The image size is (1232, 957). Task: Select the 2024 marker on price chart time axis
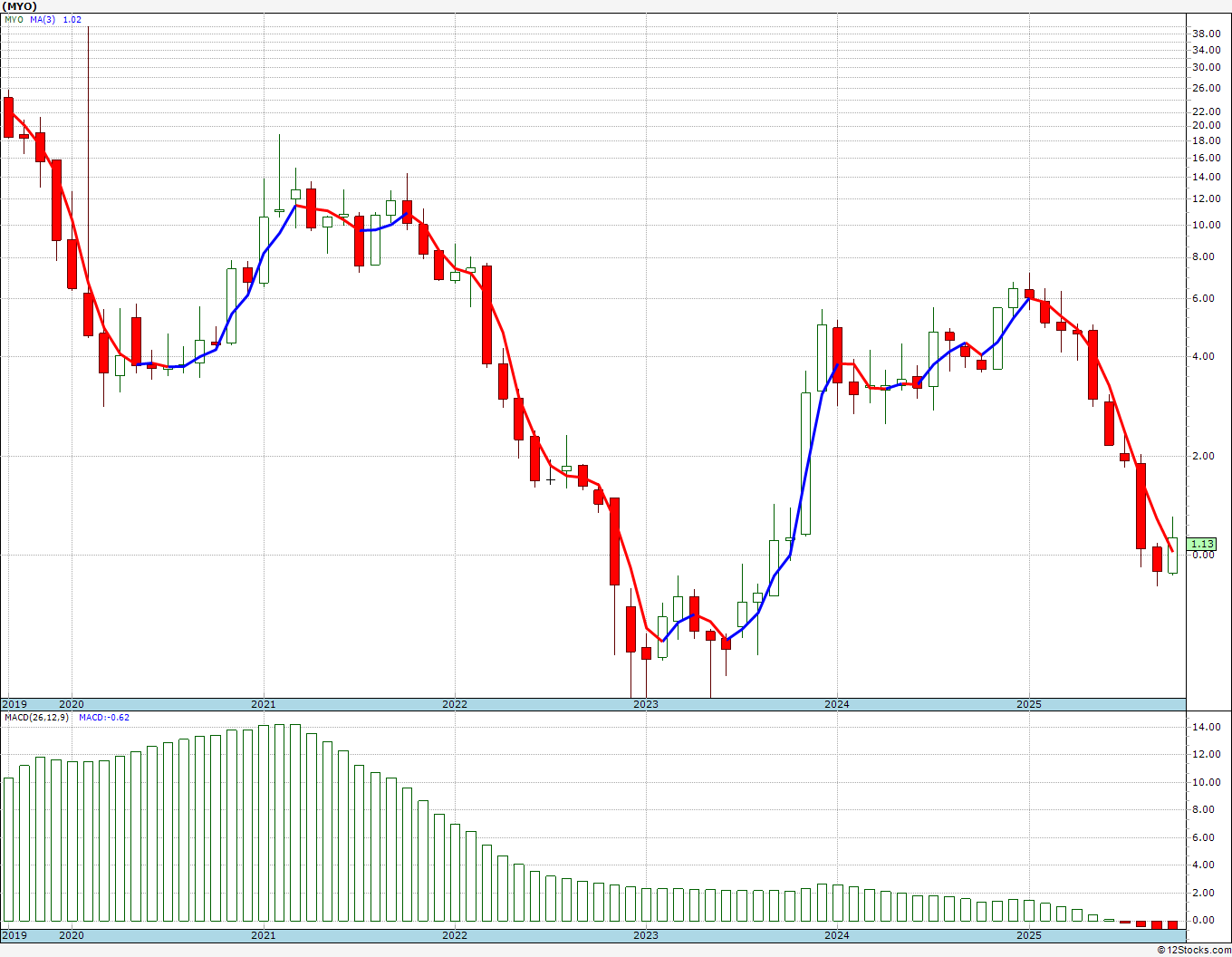836,704
